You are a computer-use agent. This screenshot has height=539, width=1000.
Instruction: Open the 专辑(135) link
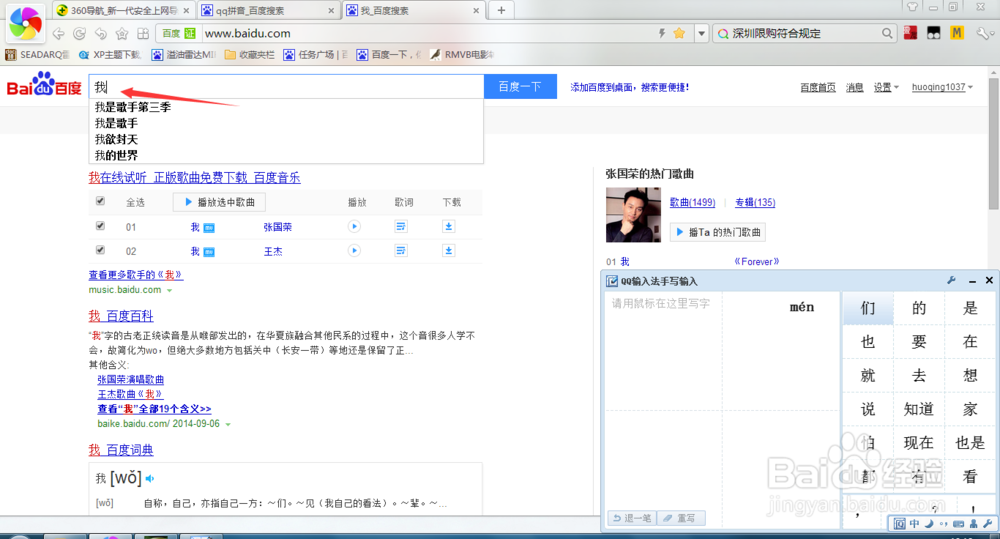[x=755, y=202]
